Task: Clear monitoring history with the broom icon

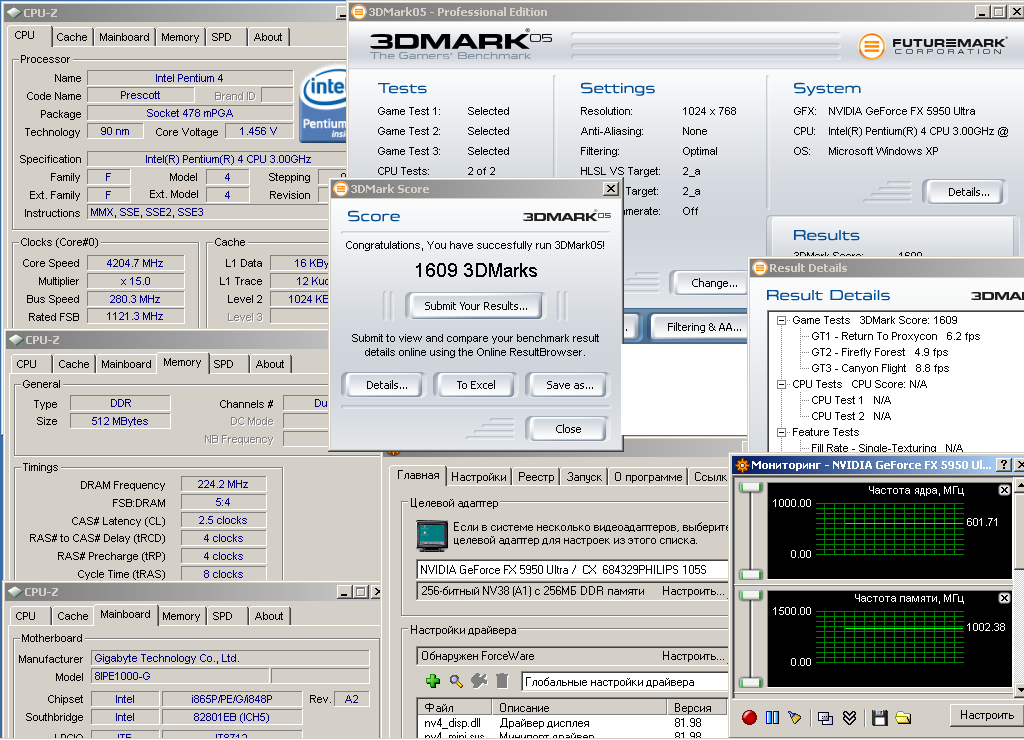Action: pos(794,717)
